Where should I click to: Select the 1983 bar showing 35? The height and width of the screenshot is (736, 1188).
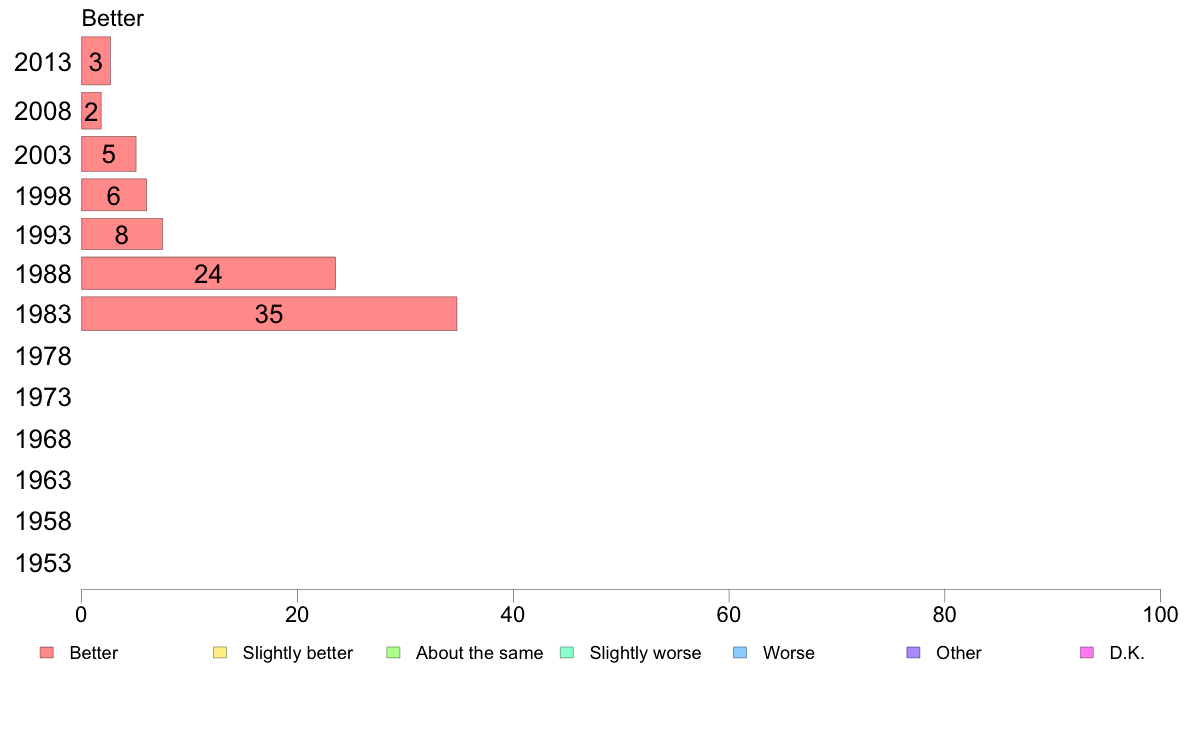tap(269, 314)
